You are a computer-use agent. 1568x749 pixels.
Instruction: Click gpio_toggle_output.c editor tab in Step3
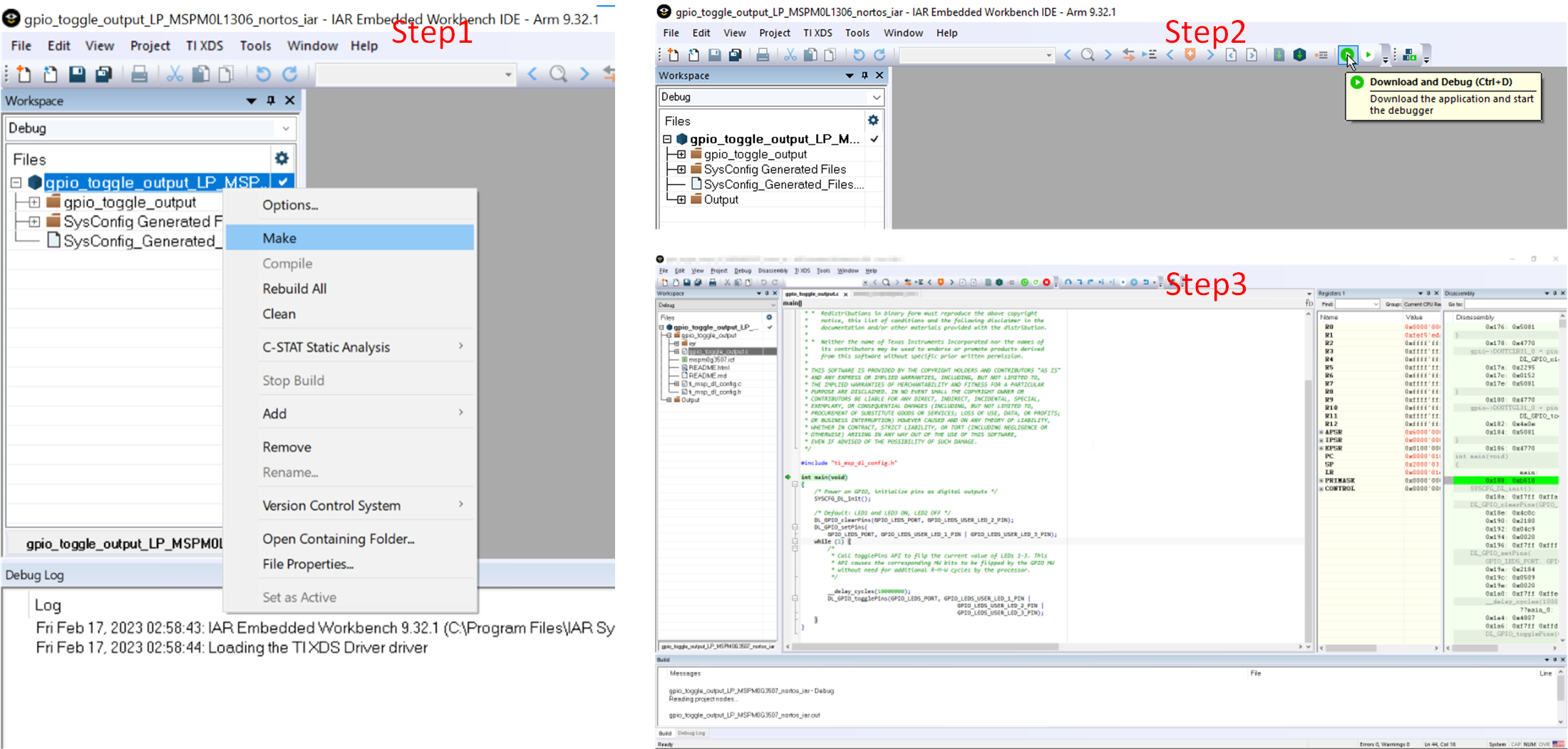click(812, 294)
